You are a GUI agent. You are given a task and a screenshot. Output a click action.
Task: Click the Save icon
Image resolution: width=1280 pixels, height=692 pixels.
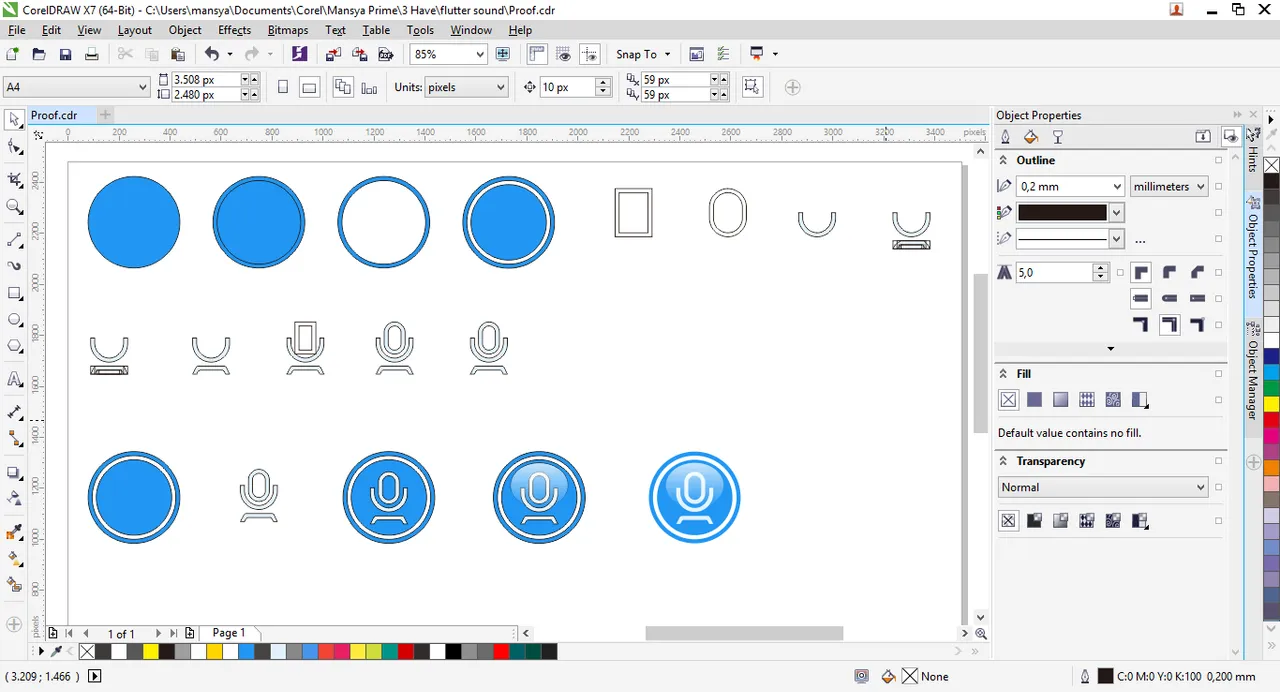click(65, 54)
